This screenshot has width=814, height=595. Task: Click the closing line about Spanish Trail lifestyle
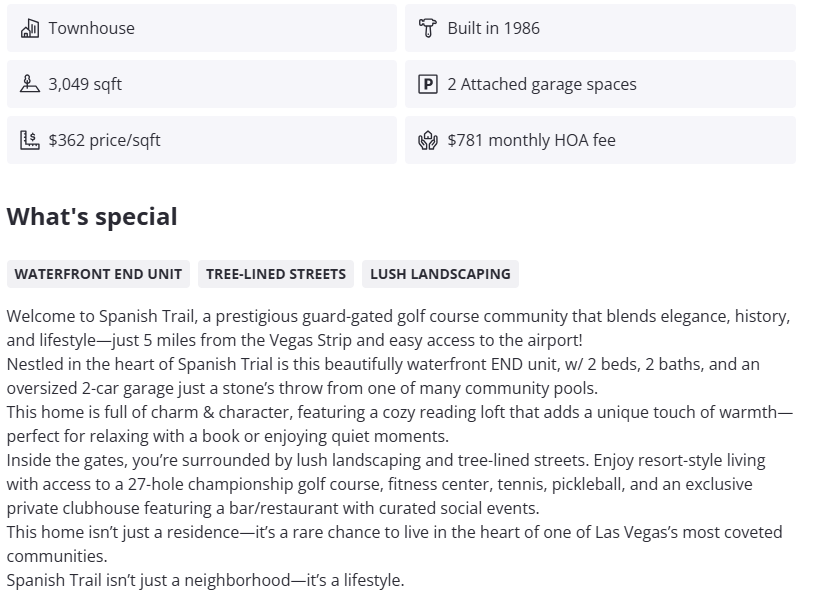[x=205, y=580]
